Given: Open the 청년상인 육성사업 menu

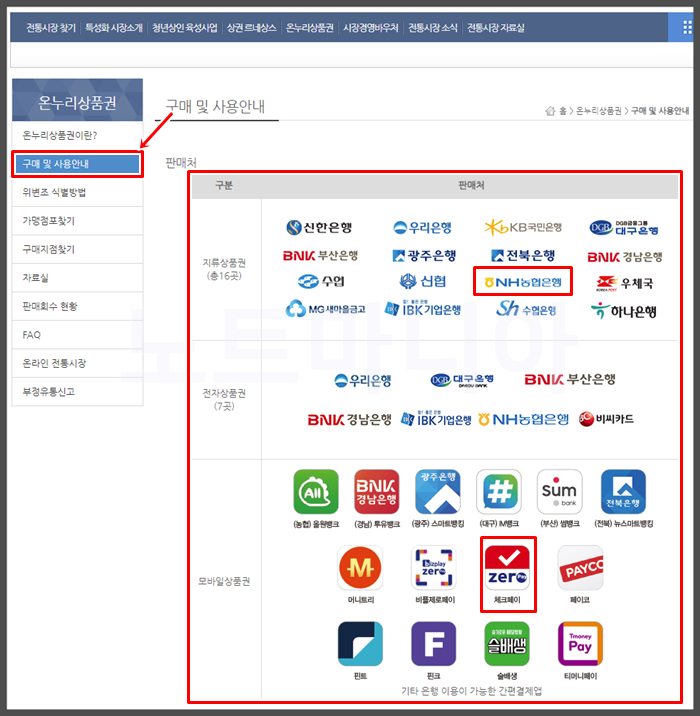Looking at the screenshot, I should click(x=184, y=28).
